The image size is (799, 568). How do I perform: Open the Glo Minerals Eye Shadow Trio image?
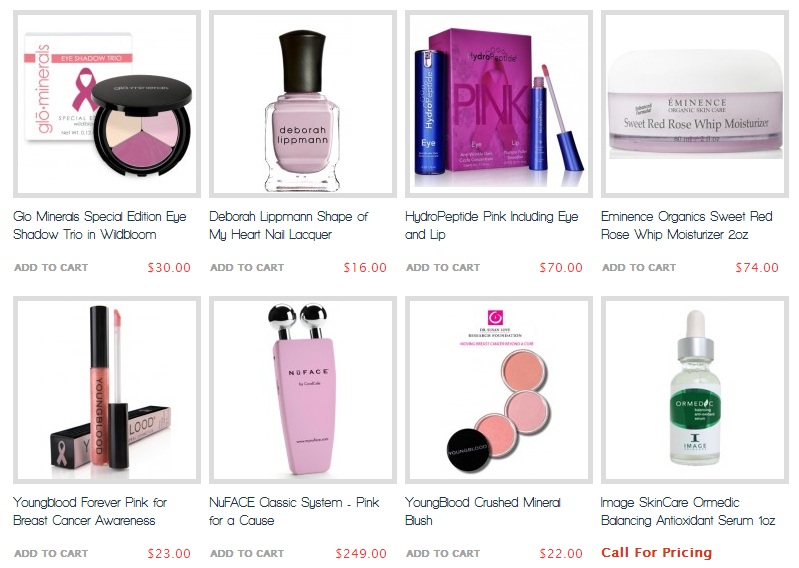[x=107, y=104]
